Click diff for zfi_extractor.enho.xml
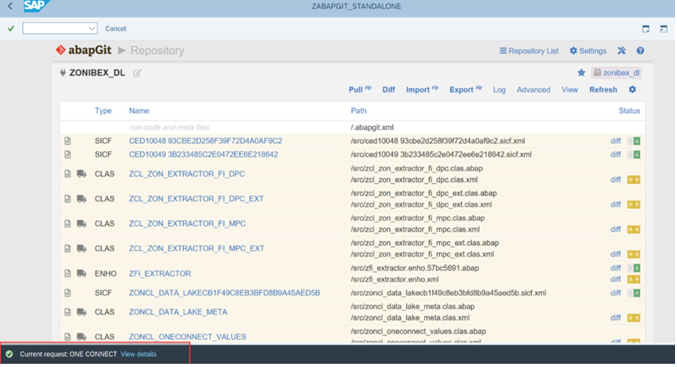 [615, 280]
